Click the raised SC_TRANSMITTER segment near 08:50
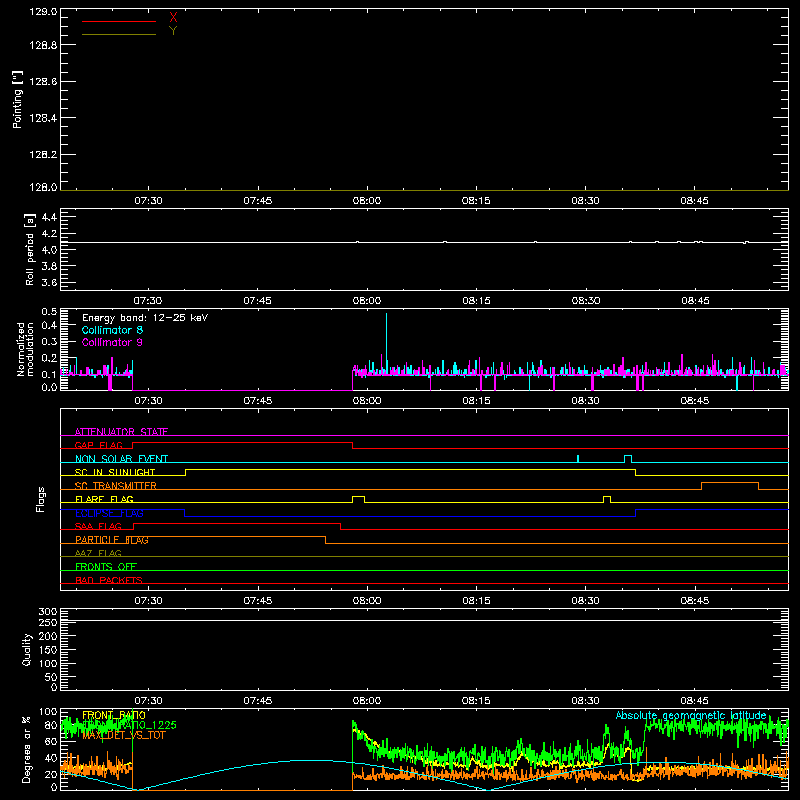The width and height of the screenshot is (800, 800). tap(730, 485)
